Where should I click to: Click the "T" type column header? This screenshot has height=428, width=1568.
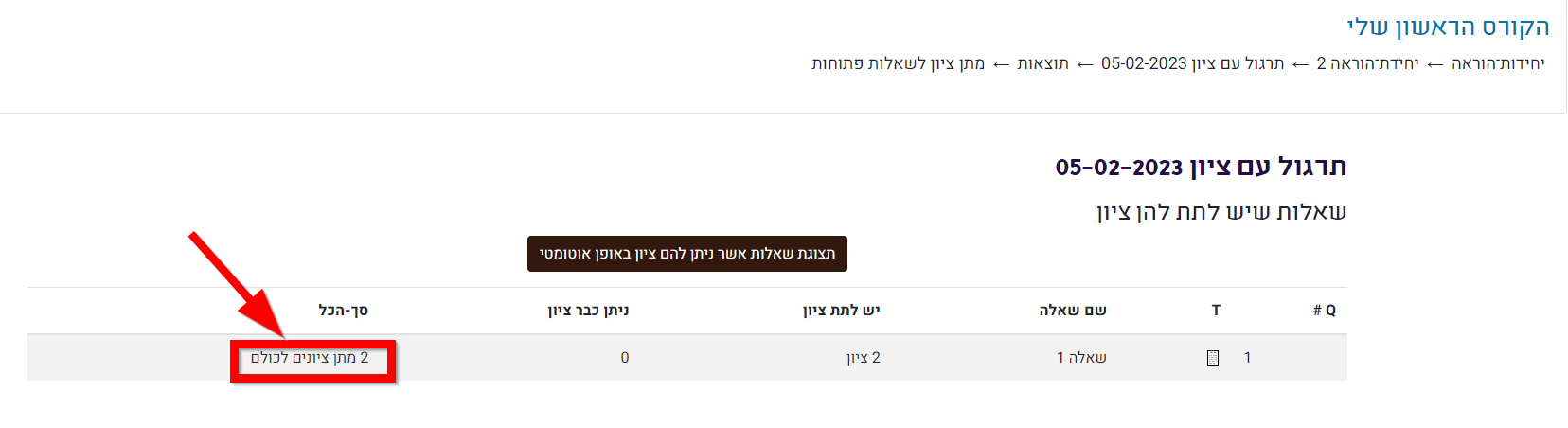[x=1216, y=311]
